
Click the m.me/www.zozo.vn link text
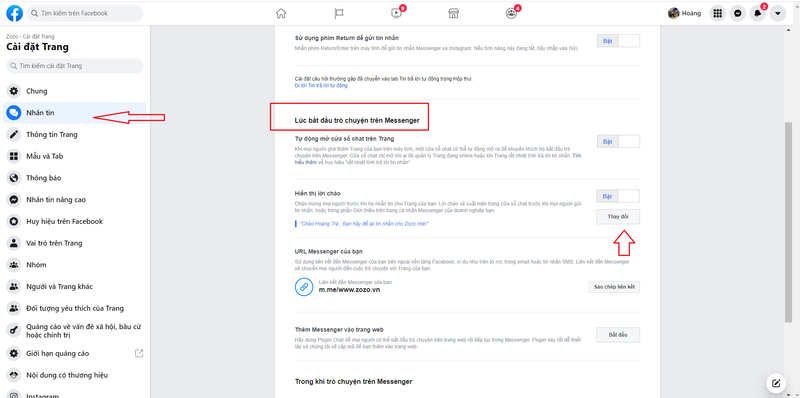(x=349, y=290)
